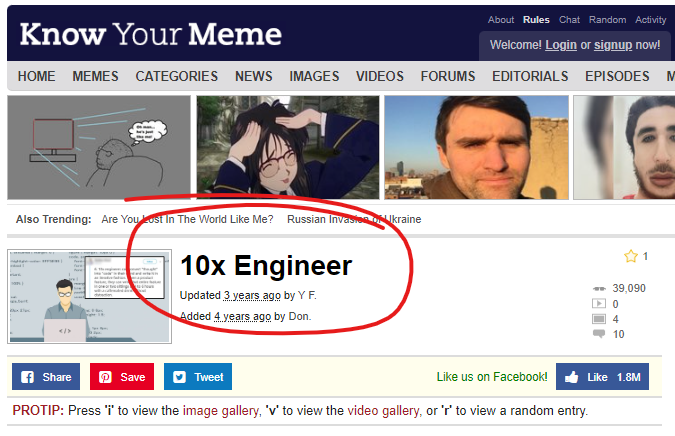Click the views eye icon
The width and height of the screenshot is (675, 436).
click(599, 288)
